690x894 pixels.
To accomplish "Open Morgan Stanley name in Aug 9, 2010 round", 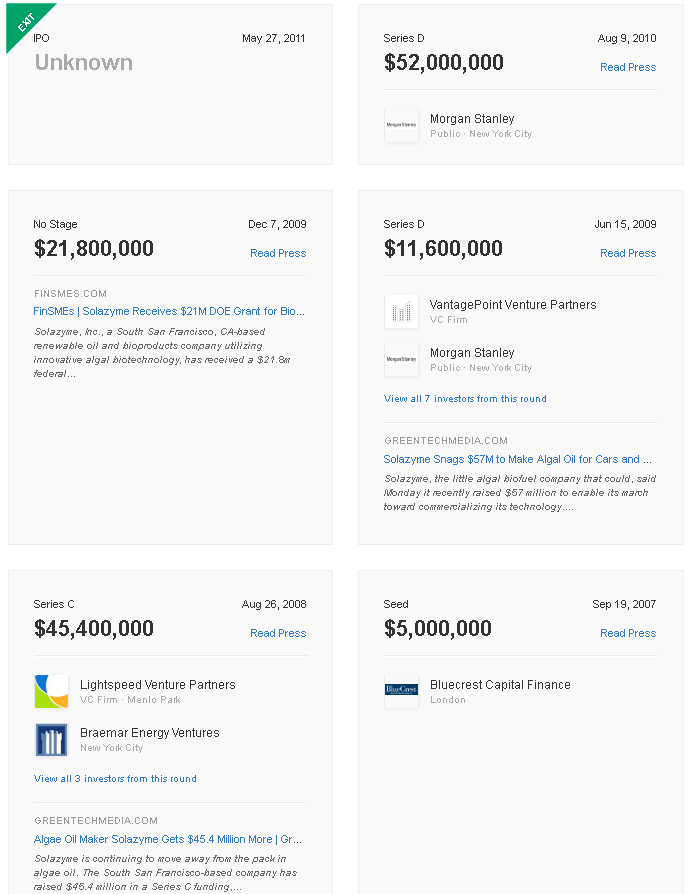I will (x=472, y=119).
